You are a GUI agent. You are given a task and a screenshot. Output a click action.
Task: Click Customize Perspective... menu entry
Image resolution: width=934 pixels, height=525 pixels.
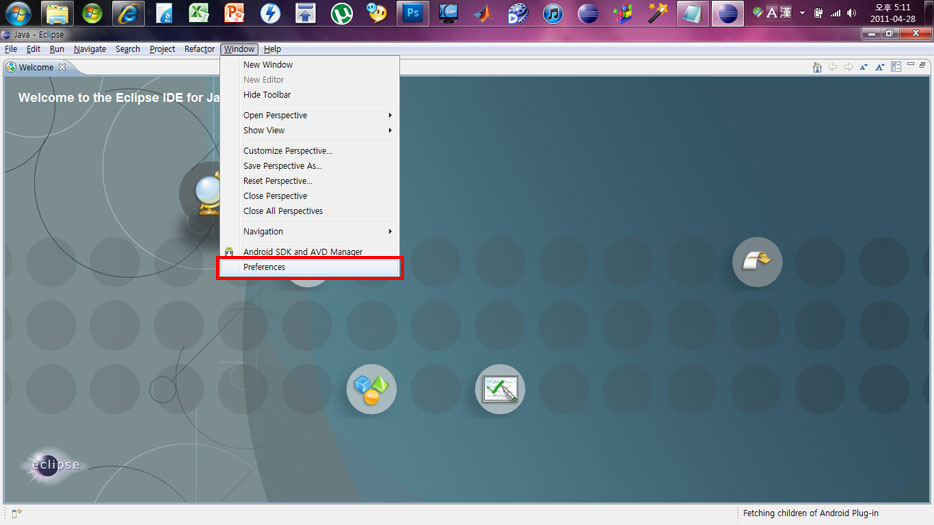pos(310,151)
